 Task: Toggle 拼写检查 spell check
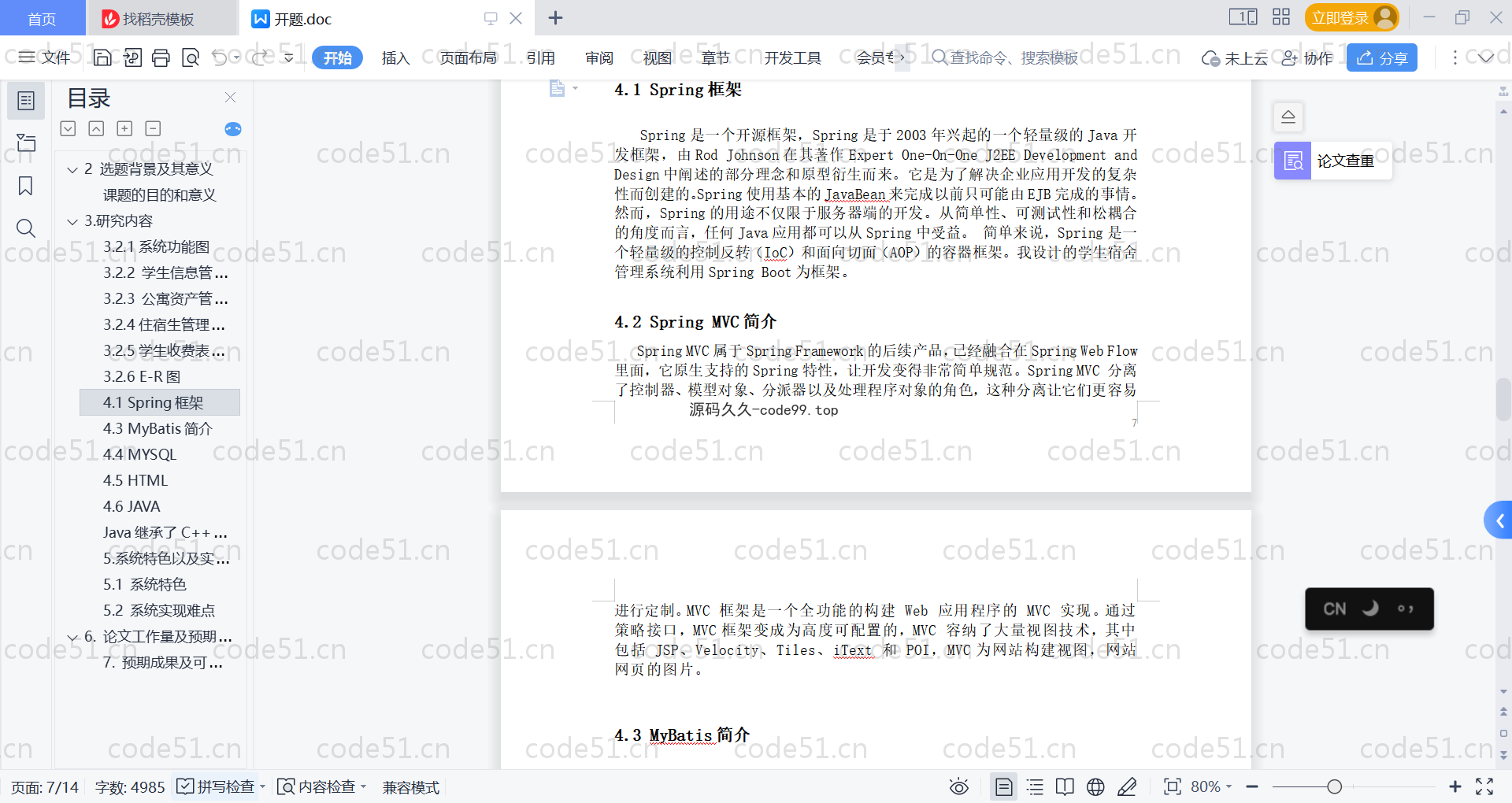tap(216, 786)
